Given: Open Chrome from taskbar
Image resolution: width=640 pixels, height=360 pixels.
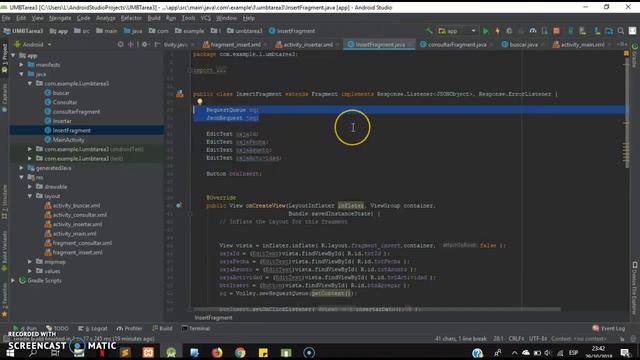Looking at the screenshot, I should point(240,353).
